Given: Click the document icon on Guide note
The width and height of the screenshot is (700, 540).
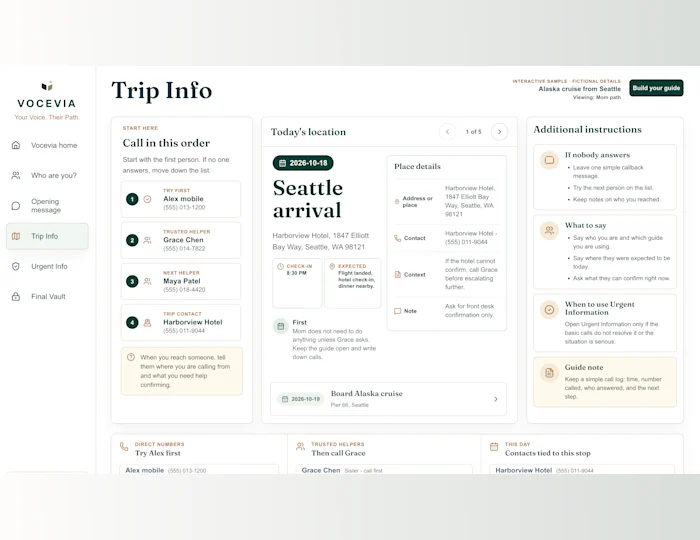Looking at the screenshot, I should coord(550,373).
